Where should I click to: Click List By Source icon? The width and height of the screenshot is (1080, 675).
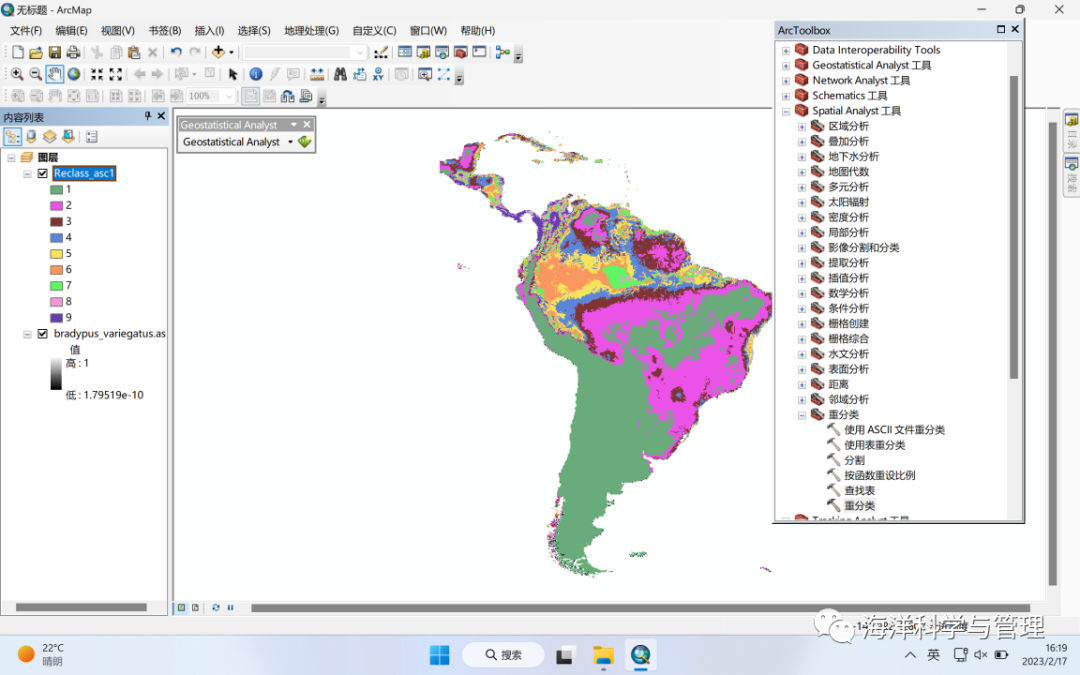click(31, 136)
